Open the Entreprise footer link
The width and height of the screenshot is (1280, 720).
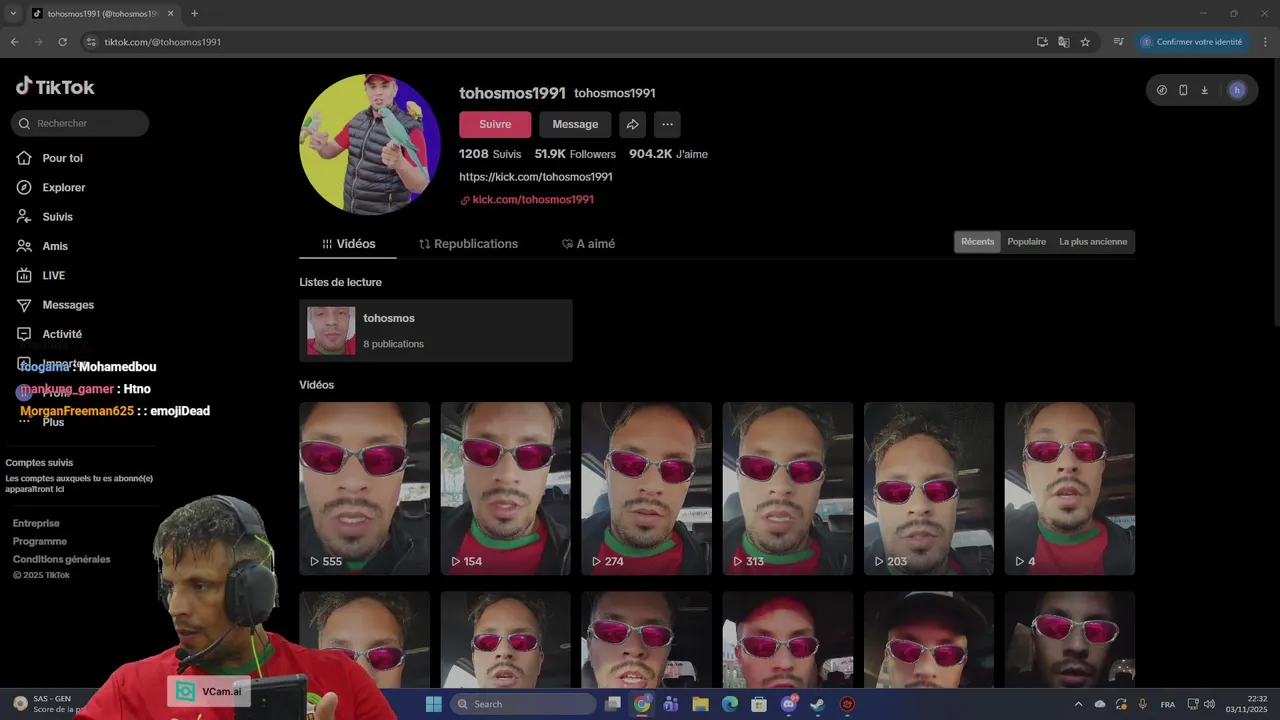coord(36,523)
